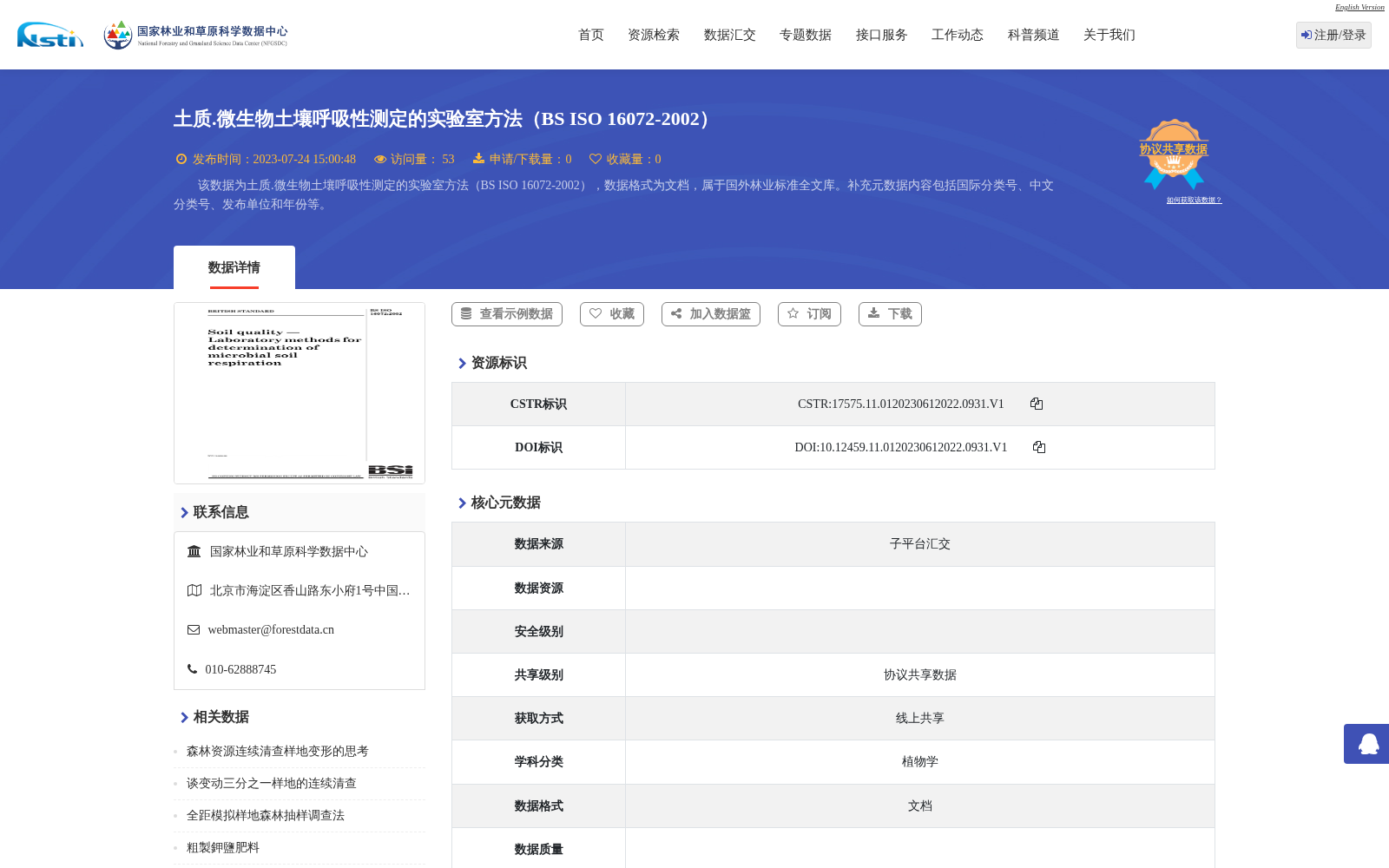Click the institution icon beside 国家林业和草原科学数据中心
Viewport: 1389px width, 868px height.
point(194,551)
